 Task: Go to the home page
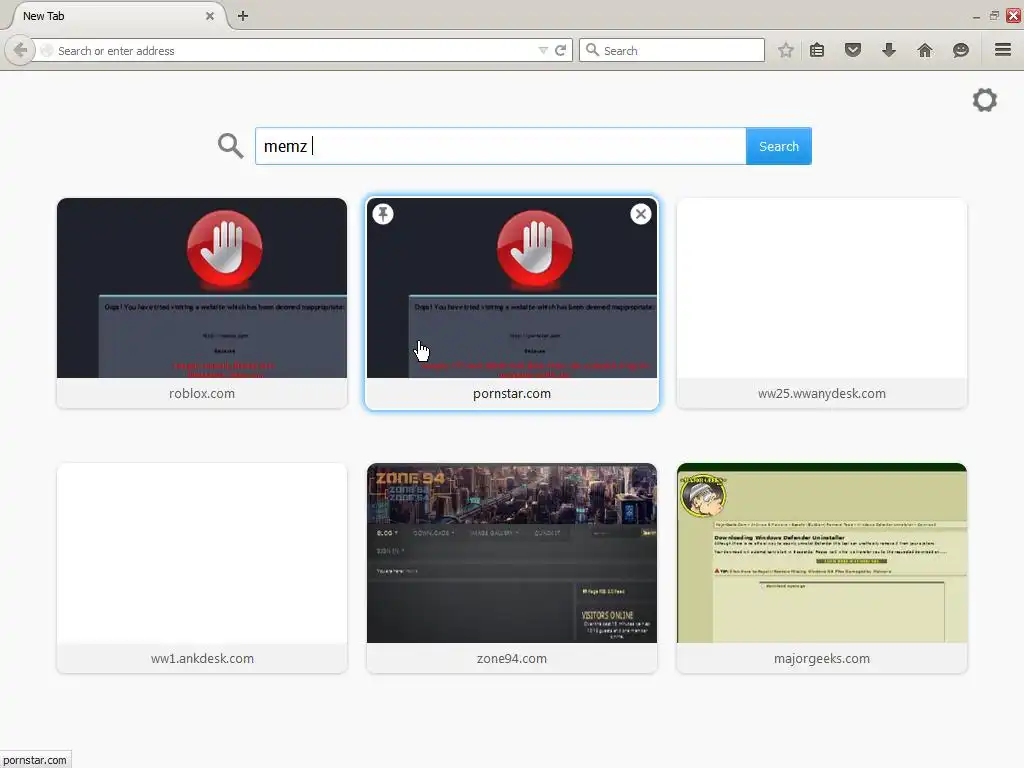tap(925, 50)
